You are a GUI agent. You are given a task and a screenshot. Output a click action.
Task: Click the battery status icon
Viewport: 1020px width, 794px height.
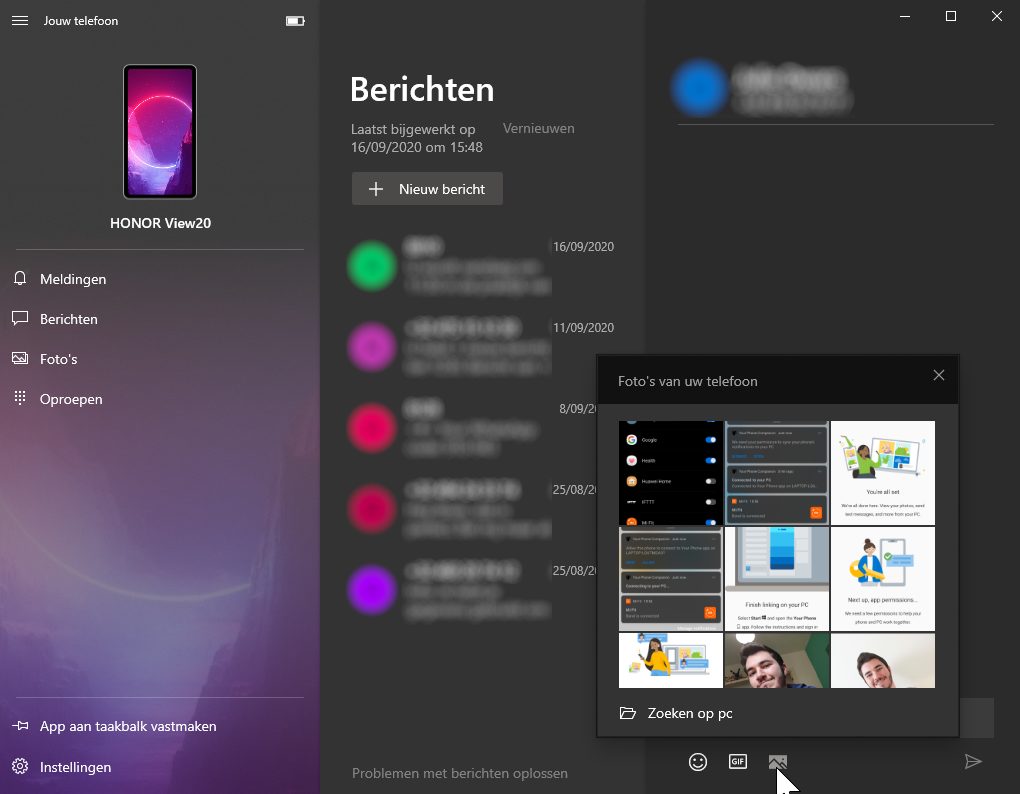pyautogui.click(x=295, y=21)
